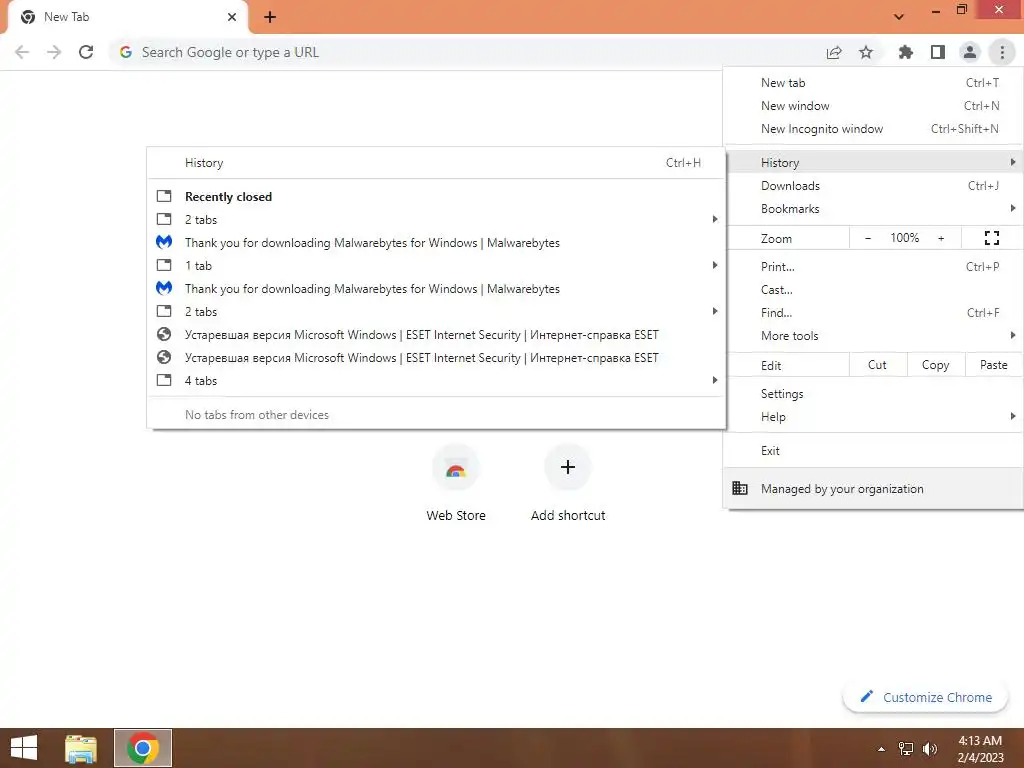Click the Copy button in Edit row
This screenshot has height=768, width=1024.
(x=935, y=365)
